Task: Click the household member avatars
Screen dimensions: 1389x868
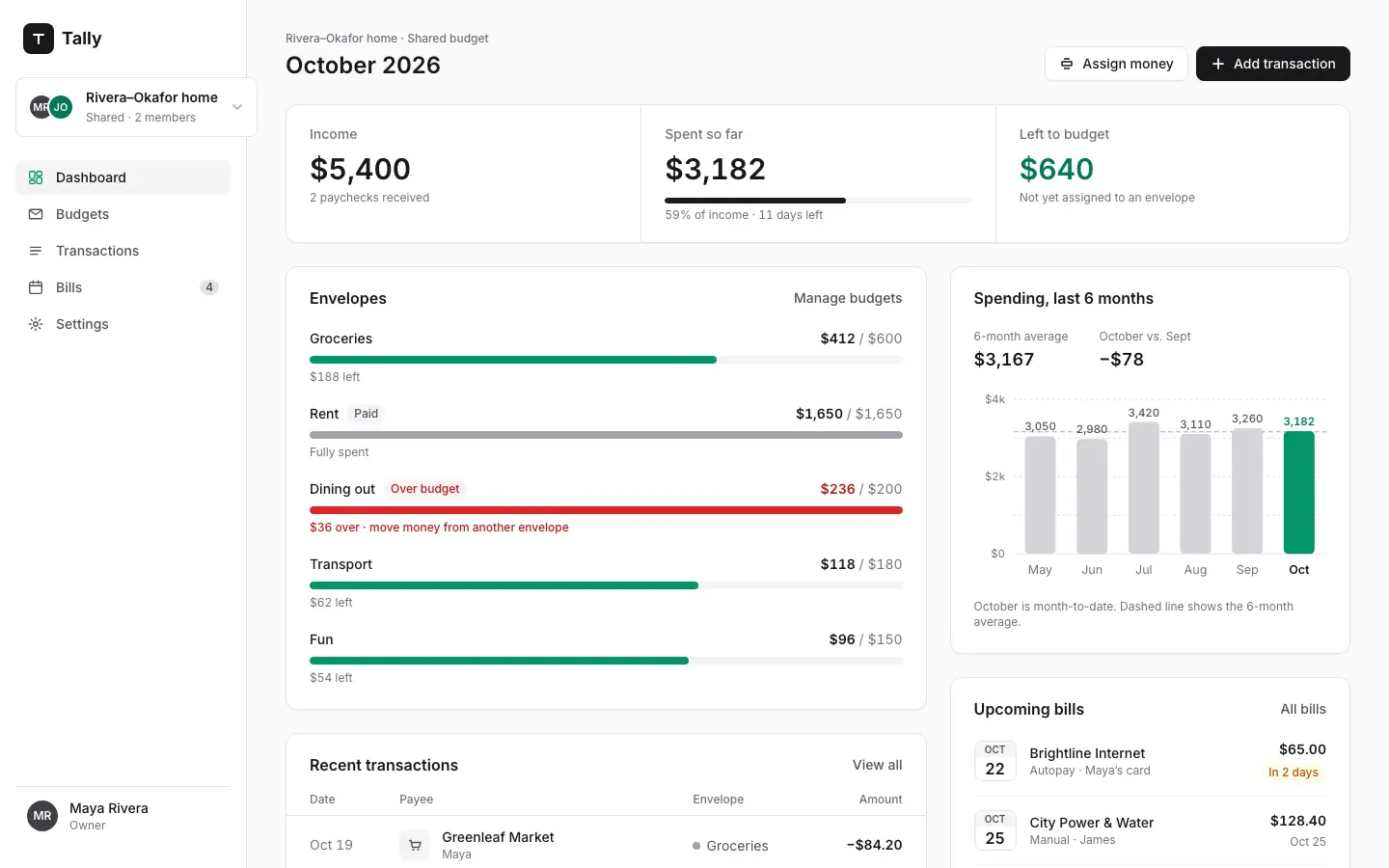Action: pyautogui.click(x=51, y=107)
